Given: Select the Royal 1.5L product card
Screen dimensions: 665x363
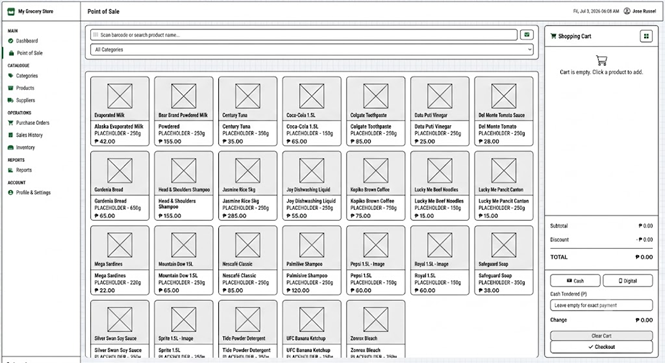Looking at the screenshot, I should (x=440, y=260).
